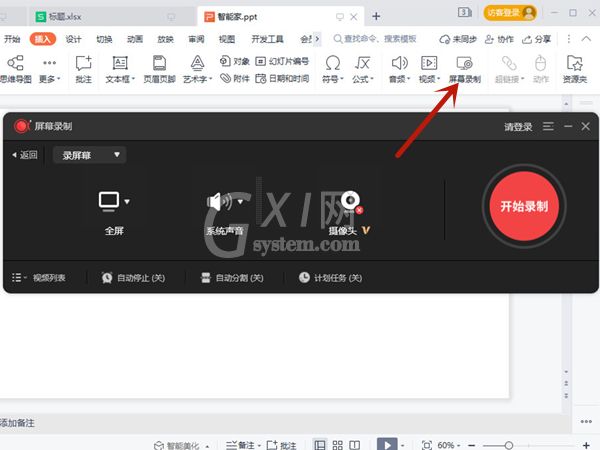Screen dimensions: 600x450
Task: Open the 符号 symbol menu
Action: point(333,69)
